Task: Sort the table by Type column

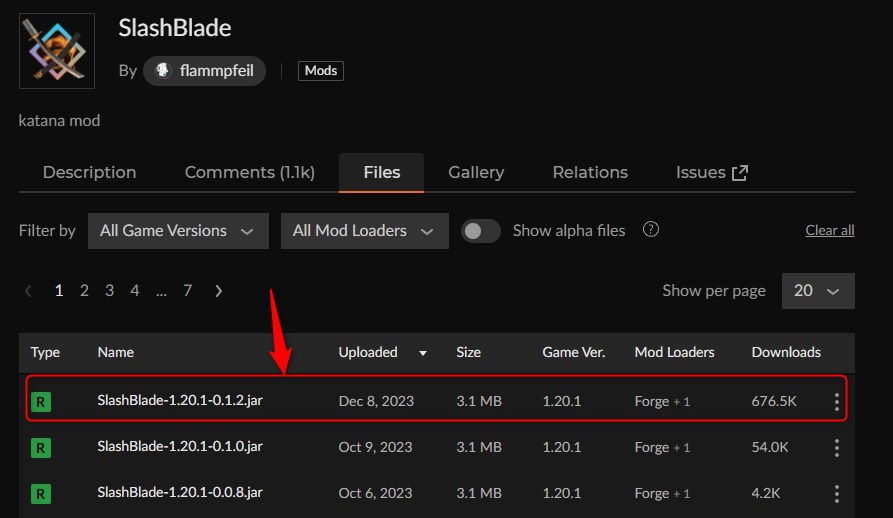Action: point(45,352)
